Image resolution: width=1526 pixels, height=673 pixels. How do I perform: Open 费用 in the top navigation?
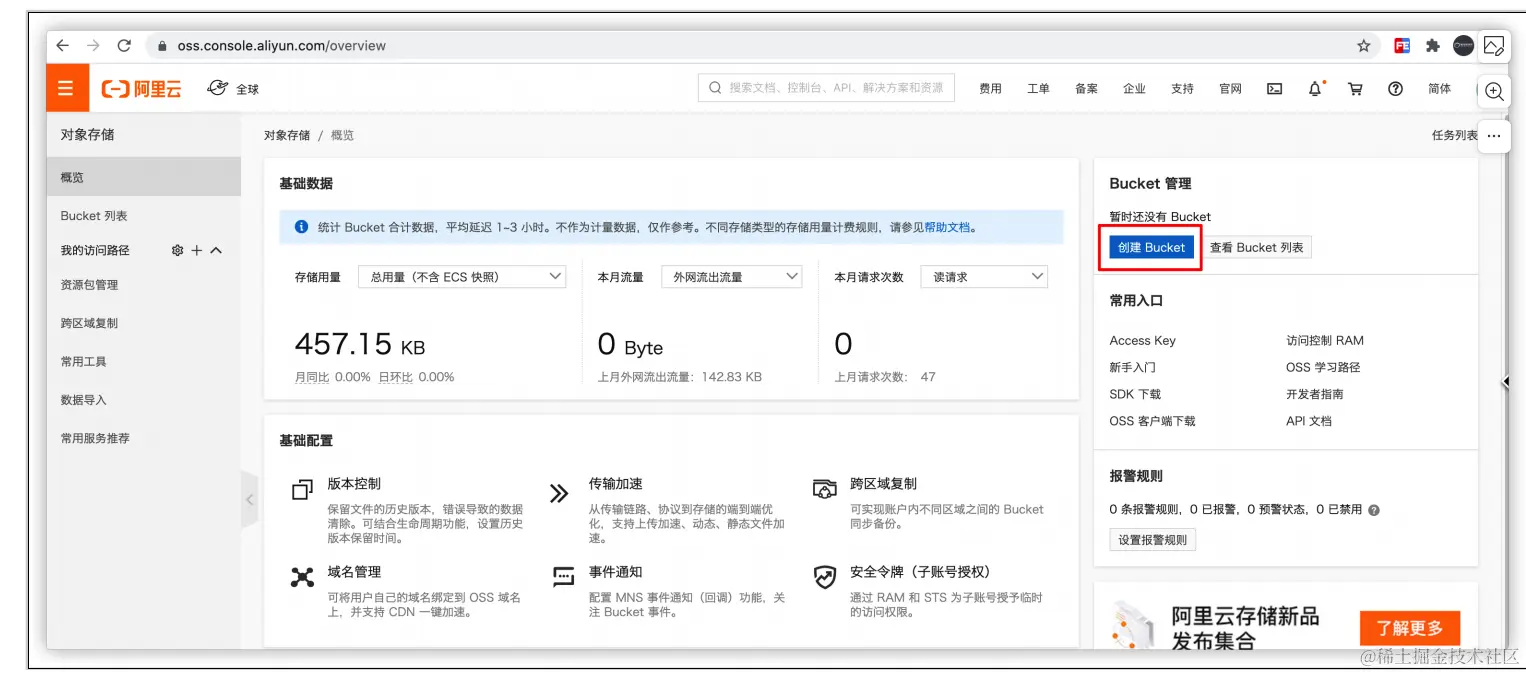(x=990, y=89)
